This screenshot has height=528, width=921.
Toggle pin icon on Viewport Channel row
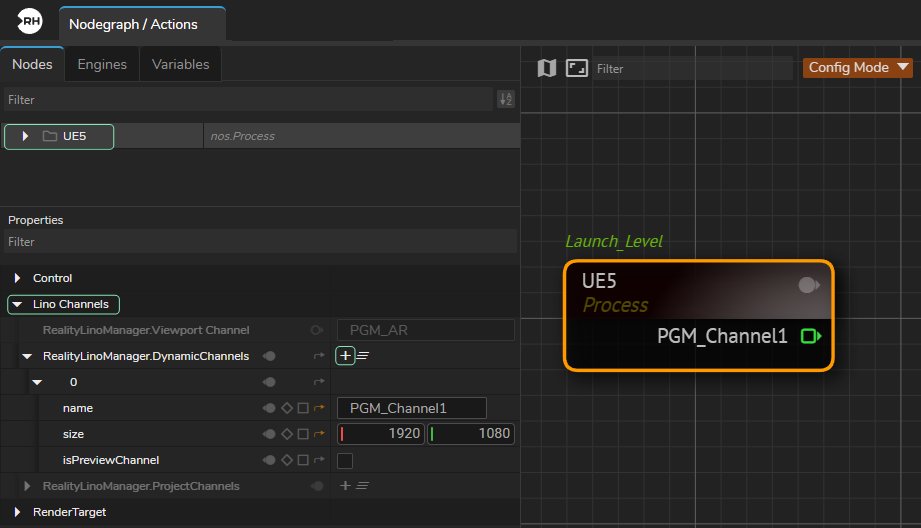[x=317, y=330]
